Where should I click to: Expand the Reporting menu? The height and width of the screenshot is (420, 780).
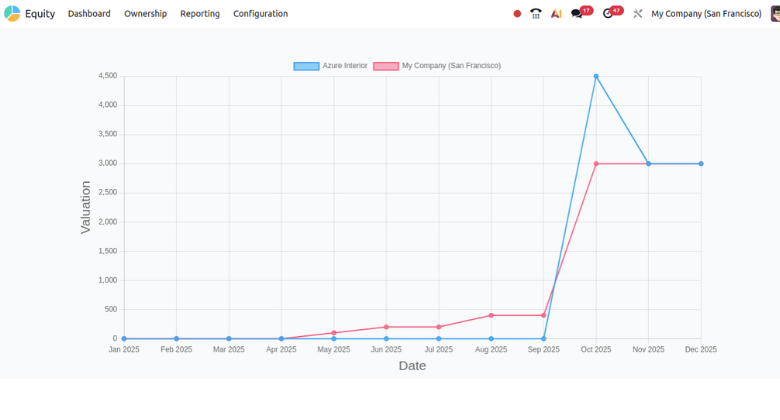pos(200,14)
